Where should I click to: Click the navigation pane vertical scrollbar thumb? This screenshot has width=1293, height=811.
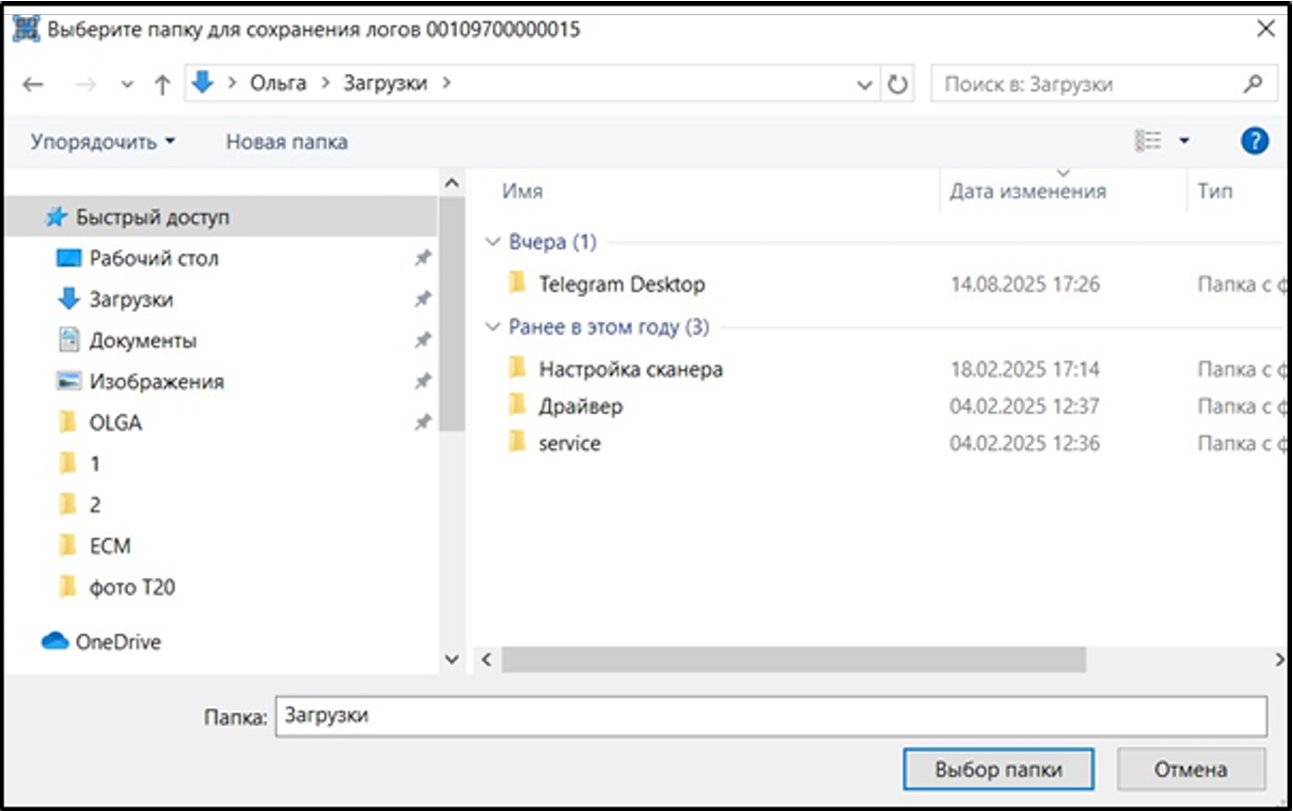[451, 315]
